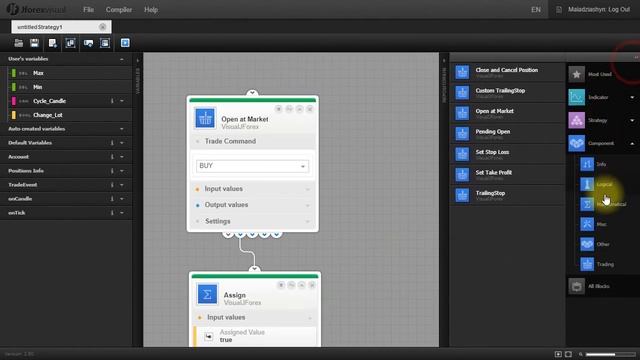Screen dimensions: 640x360
Task: Click the Open at Market block icon on canvas
Action: pos(205,118)
